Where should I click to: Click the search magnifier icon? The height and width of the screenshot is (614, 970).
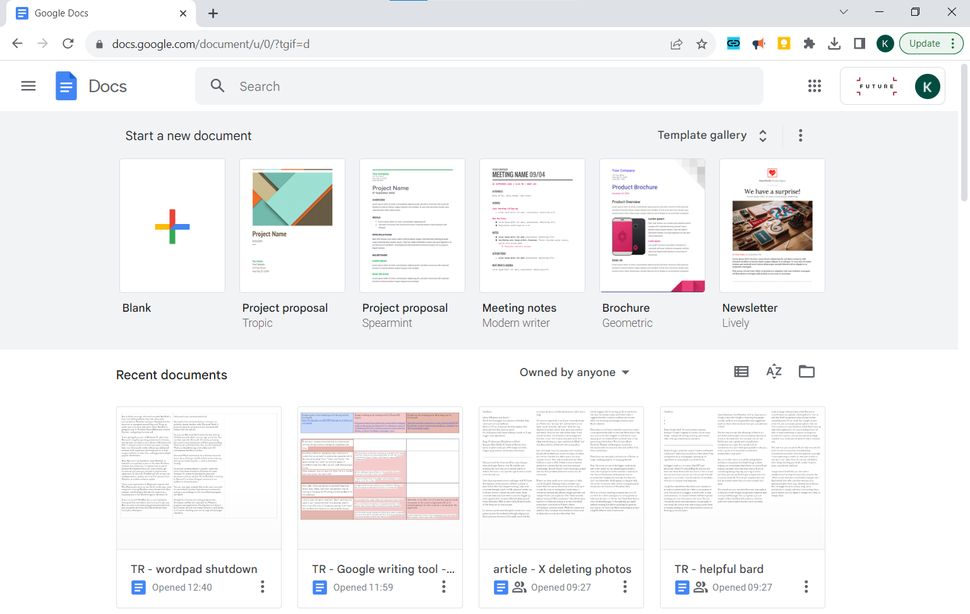pos(218,86)
